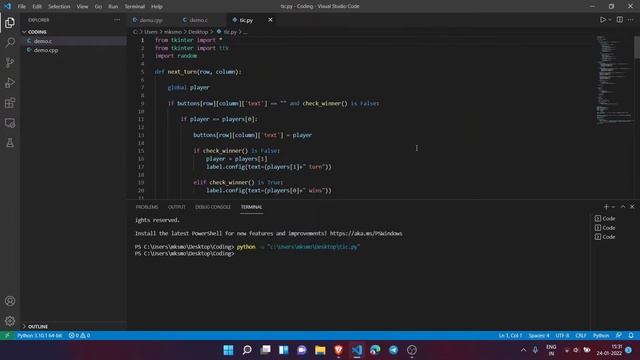Open the Testing flask view
The image size is (640, 360).
tap(10, 143)
